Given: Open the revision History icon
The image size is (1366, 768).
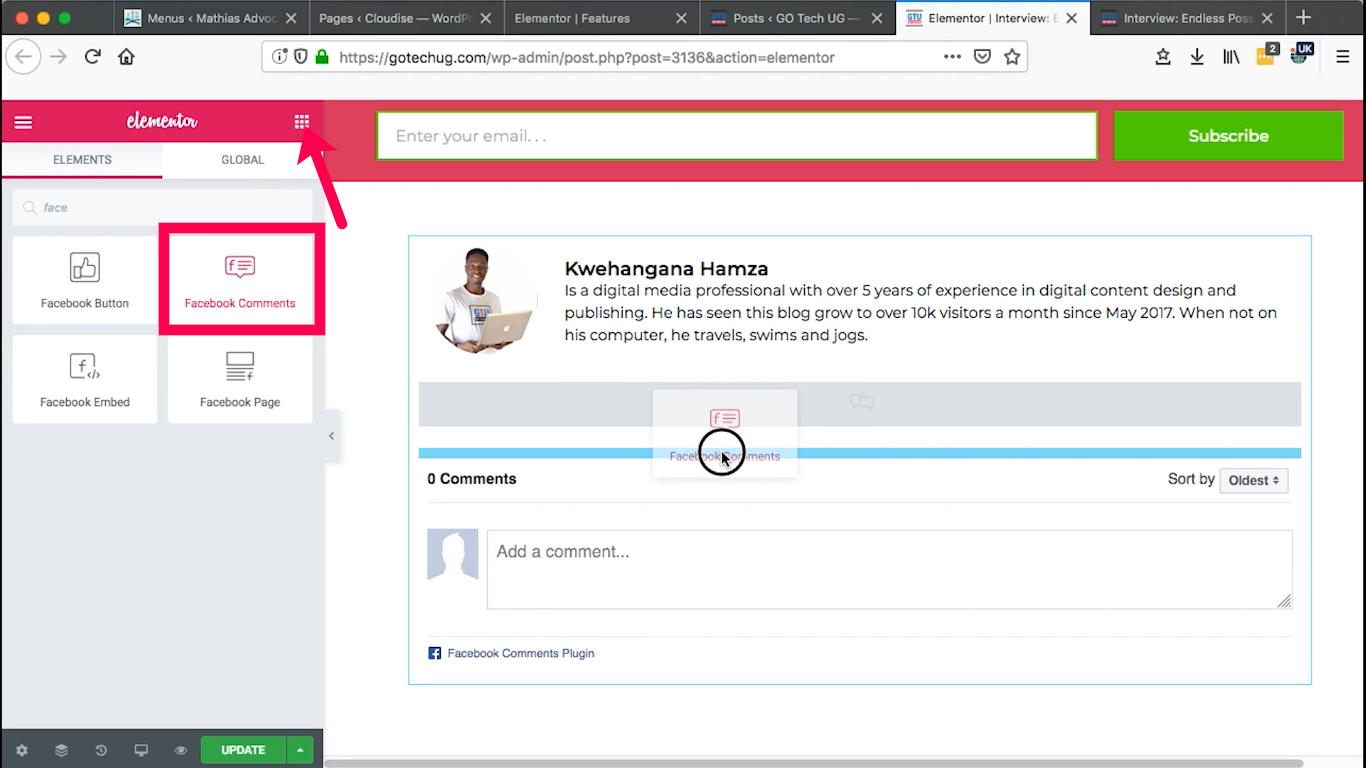Looking at the screenshot, I should coord(101,750).
